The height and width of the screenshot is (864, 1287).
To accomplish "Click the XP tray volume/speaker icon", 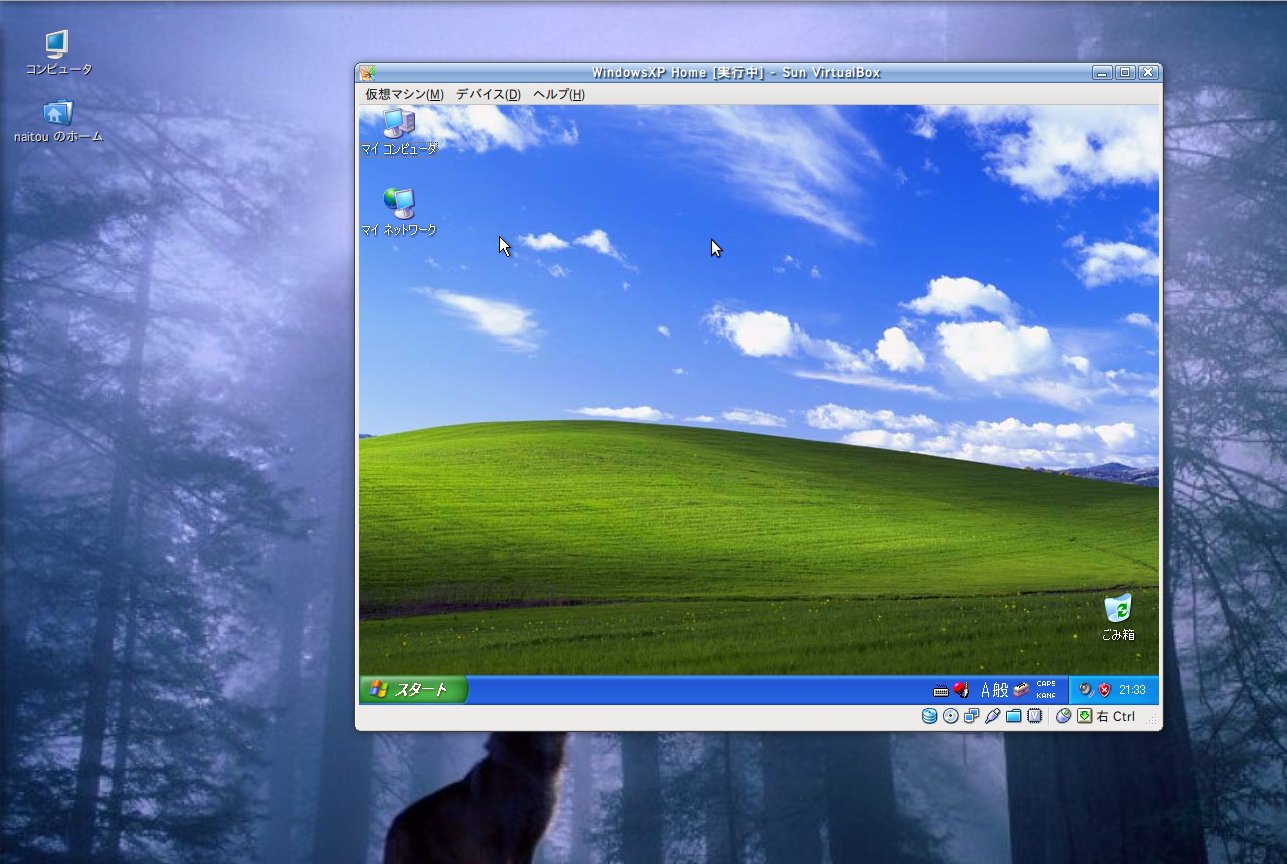I will (x=1085, y=689).
